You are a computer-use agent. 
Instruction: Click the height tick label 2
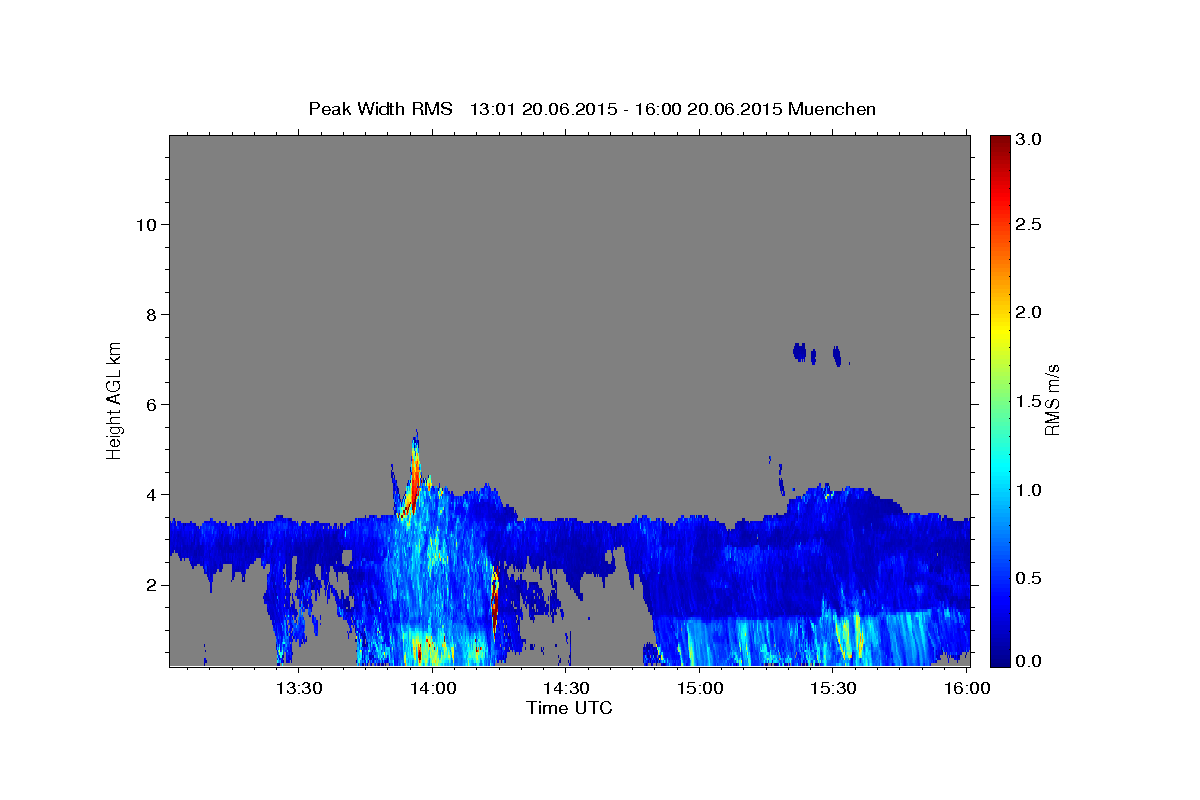pos(152,585)
